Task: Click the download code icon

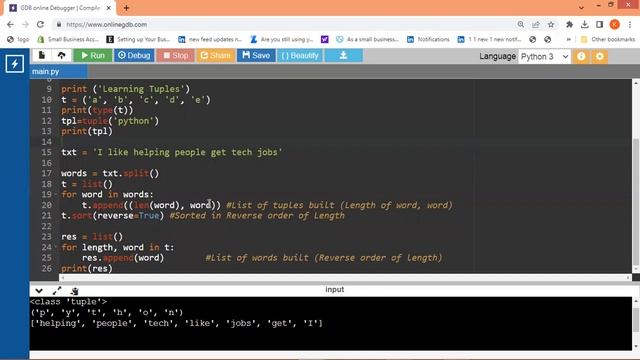Action: click(x=343, y=55)
